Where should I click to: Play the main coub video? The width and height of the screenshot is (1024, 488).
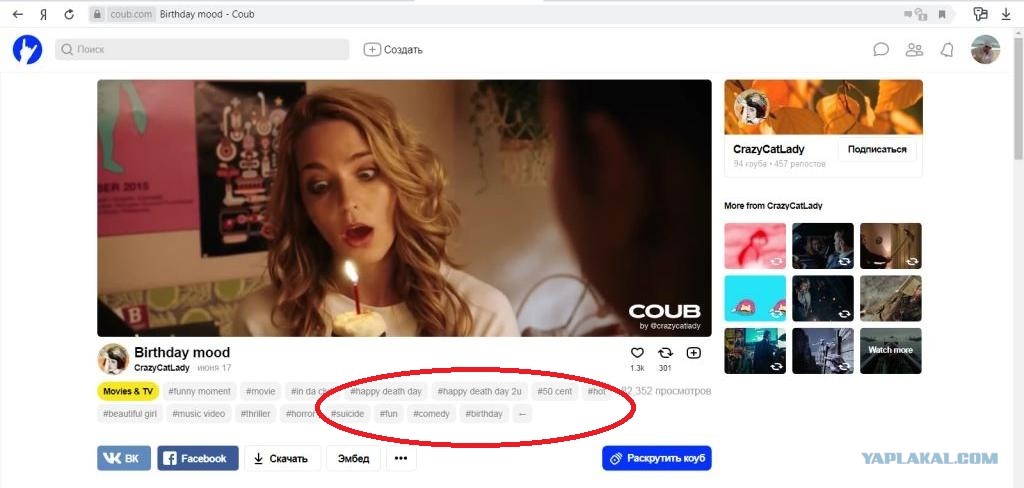(x=404, y=208)
